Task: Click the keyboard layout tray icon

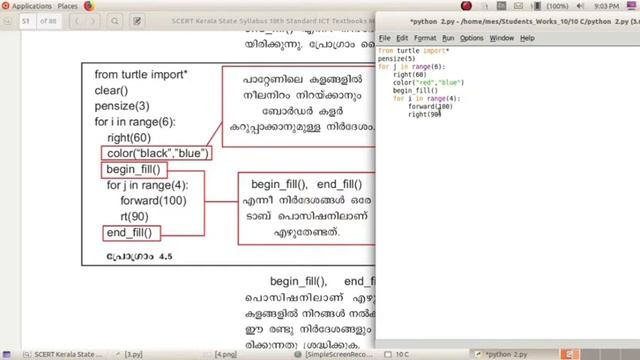Action: point(501,6)
